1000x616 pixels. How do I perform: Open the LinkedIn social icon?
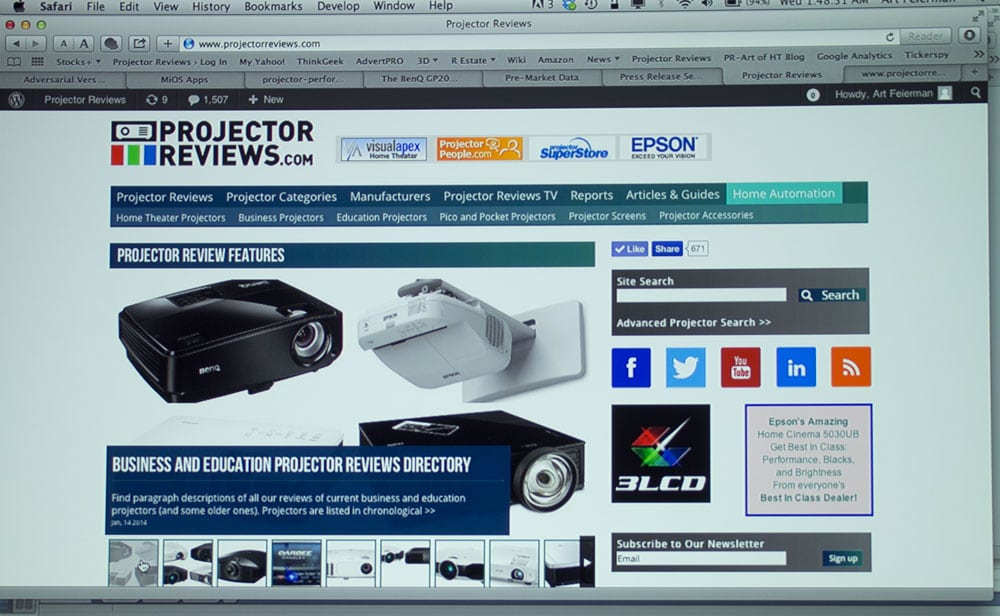click(796, 367)
